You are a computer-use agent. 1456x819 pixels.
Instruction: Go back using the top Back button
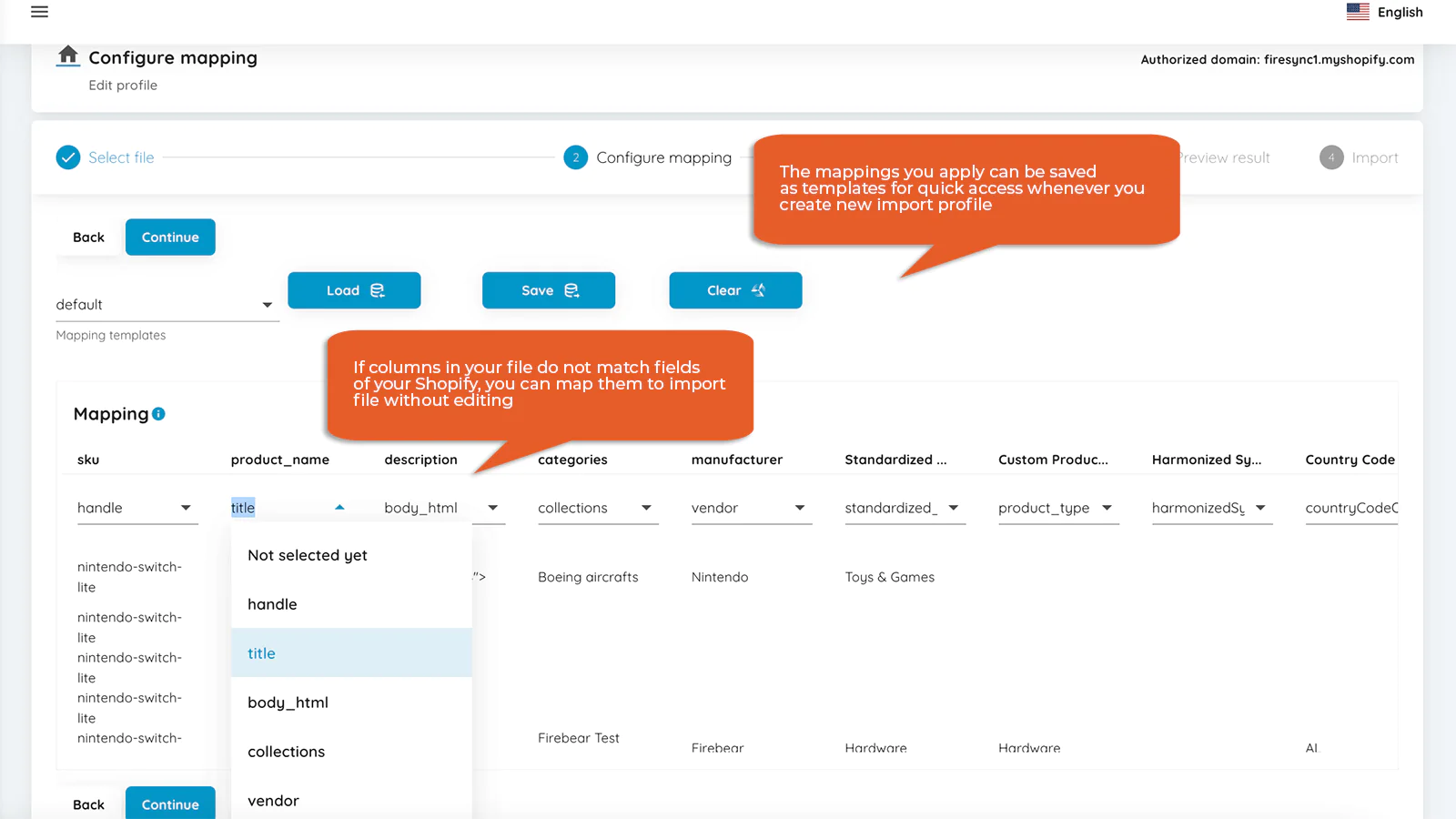point(88,238)
